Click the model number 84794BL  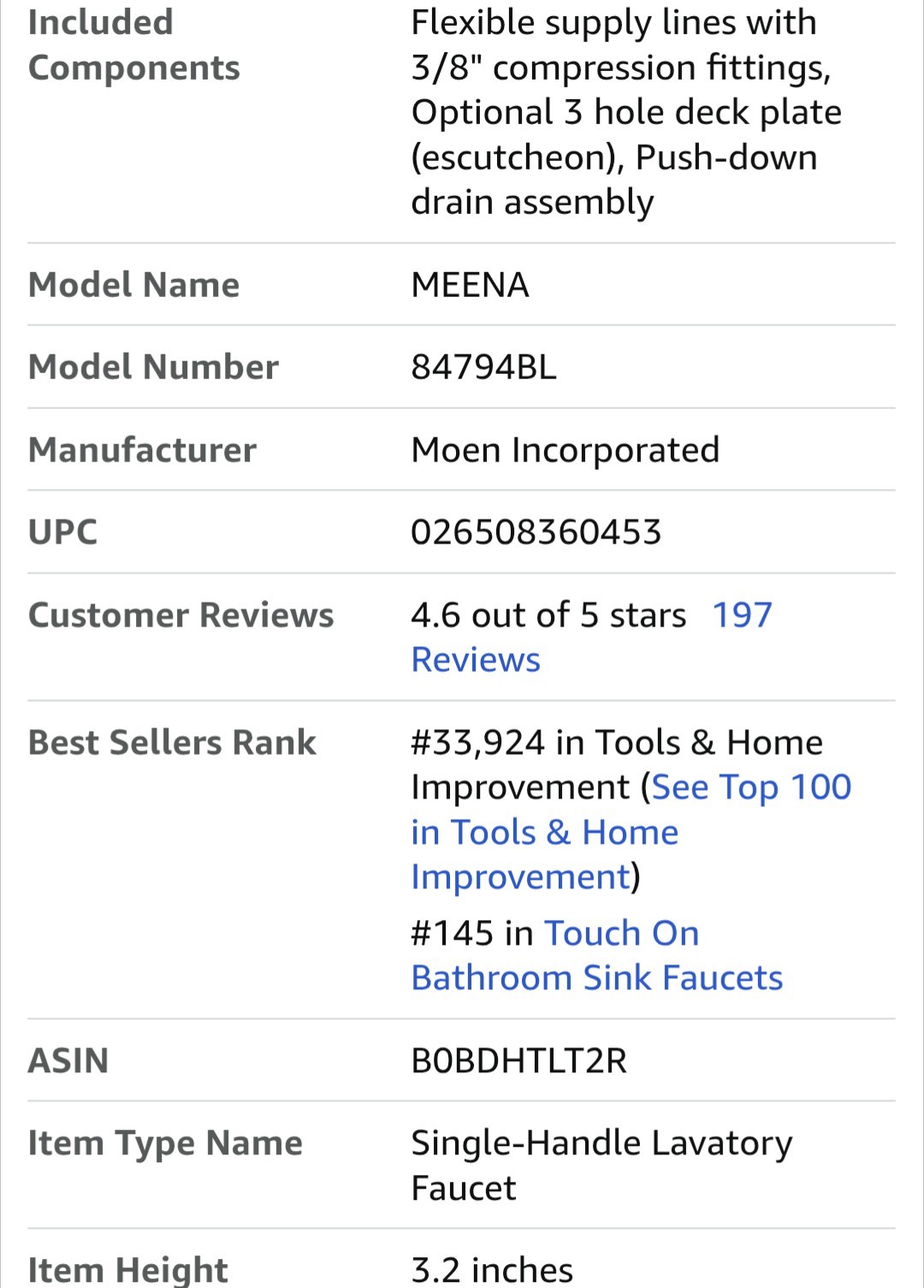(483, 367)
